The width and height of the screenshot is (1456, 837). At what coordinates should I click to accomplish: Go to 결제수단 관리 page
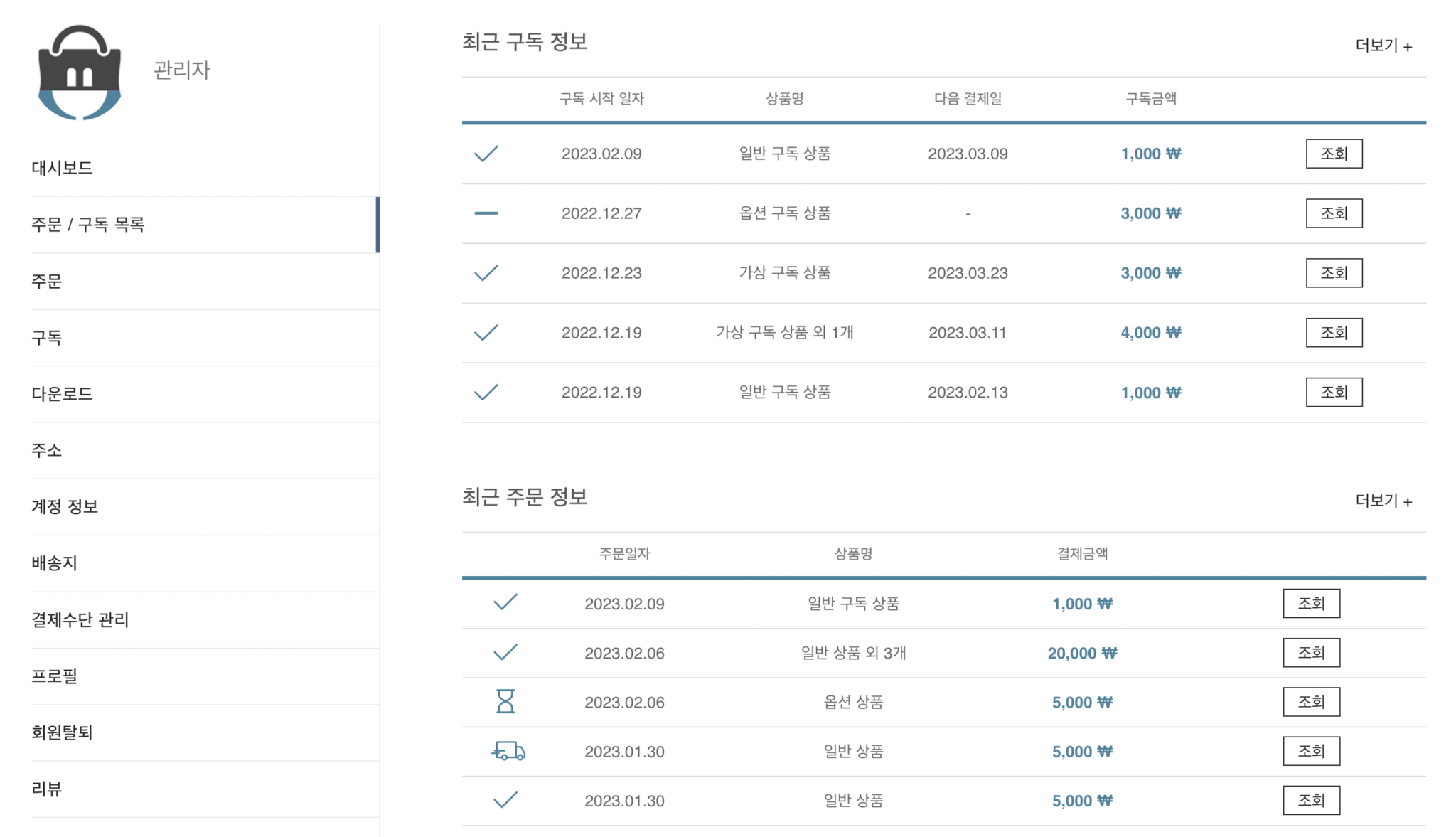(80, 620)
